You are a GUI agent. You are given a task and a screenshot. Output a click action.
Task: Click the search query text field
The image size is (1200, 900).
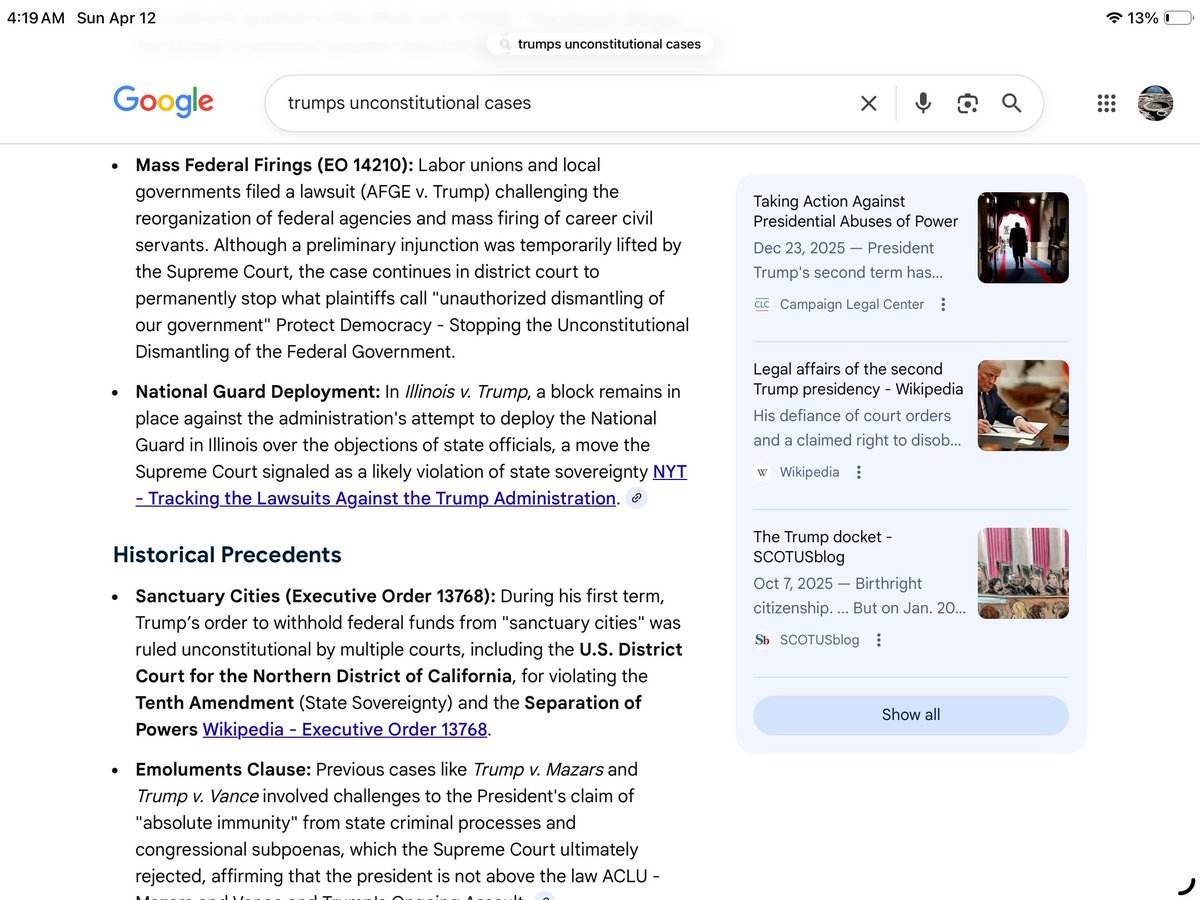pyautogui.click(x=565, y=103)
